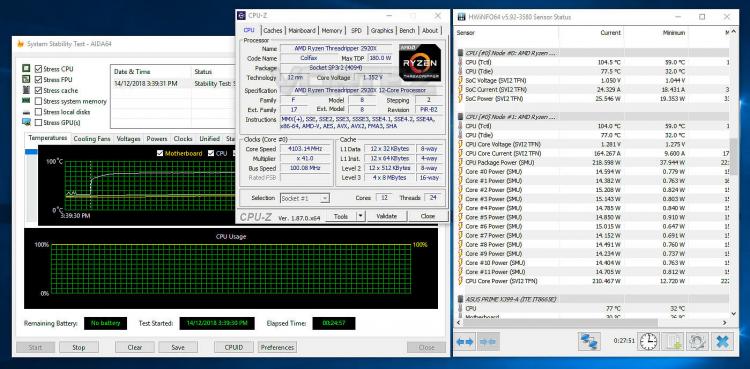Click the Stress cache chip icon
The image size is (750, 369).
(x=26, y=90)
